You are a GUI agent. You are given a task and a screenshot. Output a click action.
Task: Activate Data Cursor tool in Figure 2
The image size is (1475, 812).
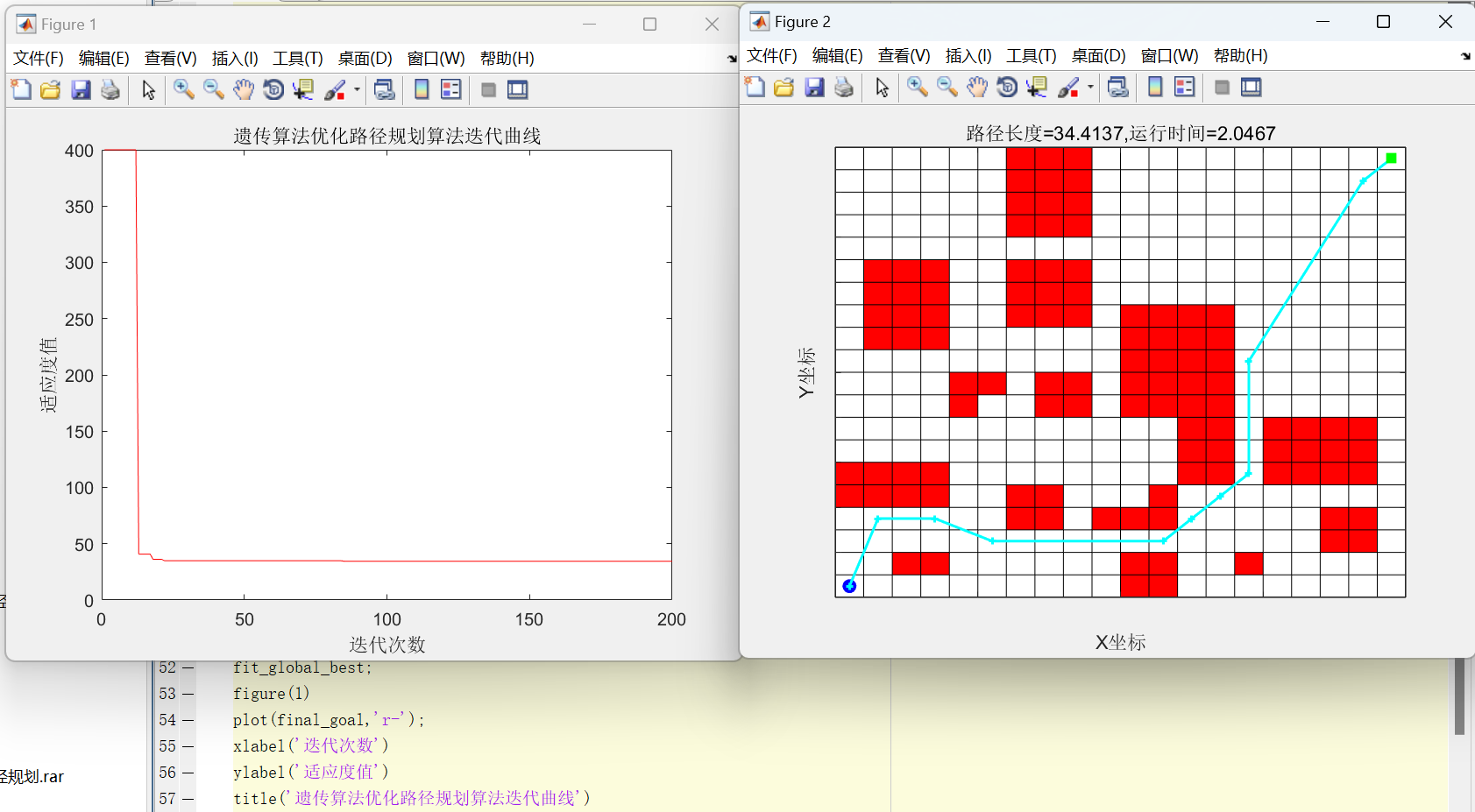(x=1037, y=87)
